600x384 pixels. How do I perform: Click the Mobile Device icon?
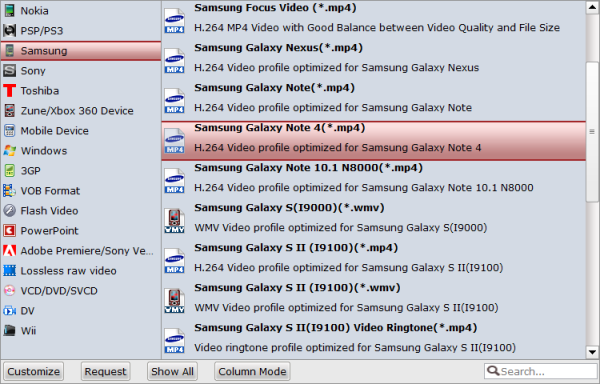[10, 131]
